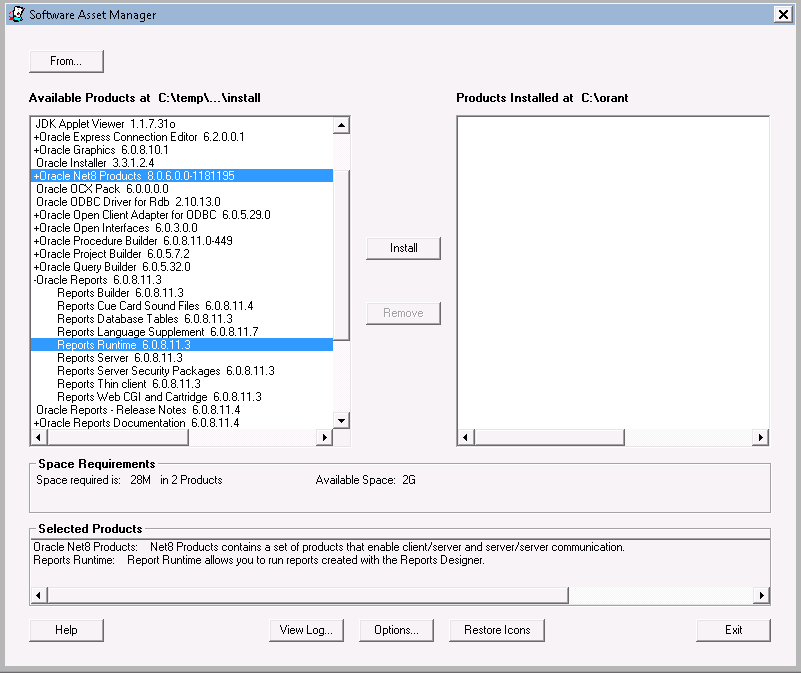Expand Oracle Net8 Products entry
The height and width of the screenshot is (673, 801).
tap(36, 176)
